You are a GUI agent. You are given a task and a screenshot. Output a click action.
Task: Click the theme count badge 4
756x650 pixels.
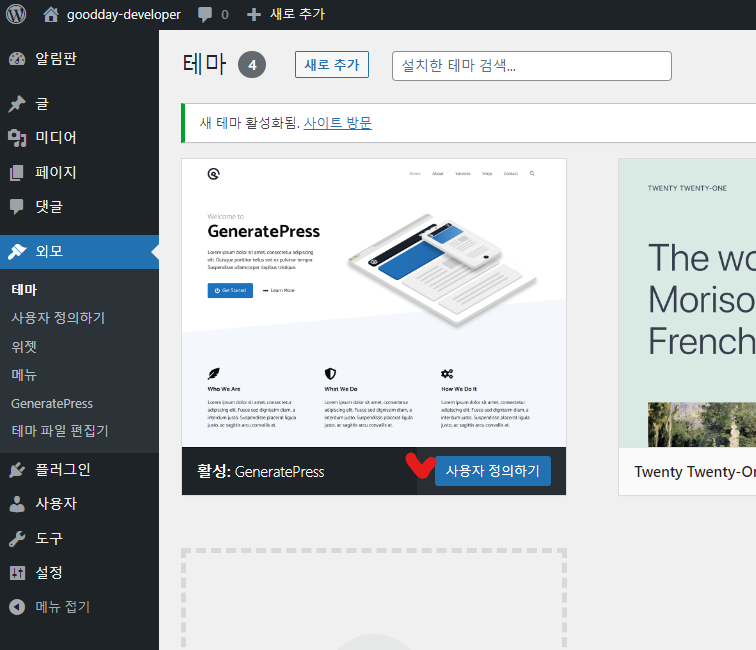252,65
